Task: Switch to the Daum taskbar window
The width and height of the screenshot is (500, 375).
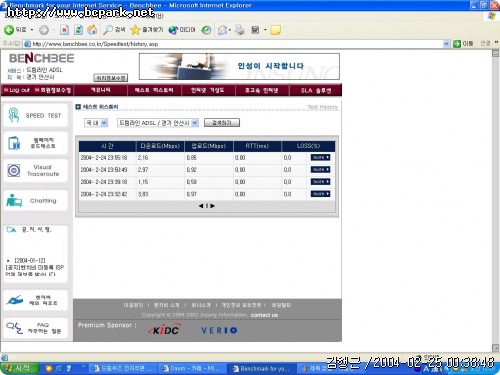Action: click(x=191, y=368)
